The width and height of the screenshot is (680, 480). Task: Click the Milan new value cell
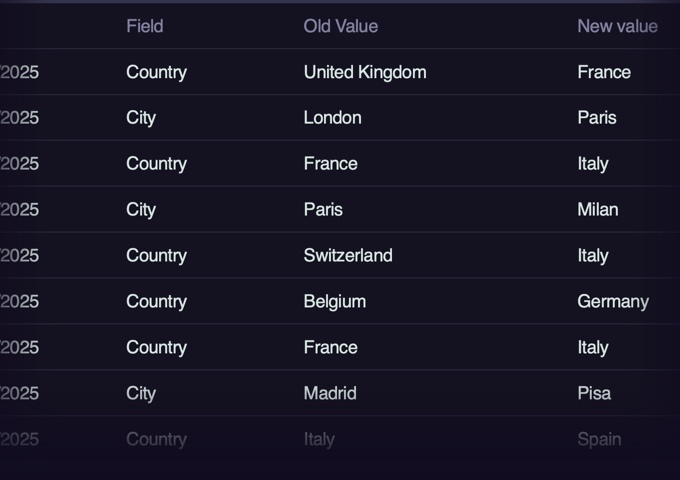(x=597, y=210)
